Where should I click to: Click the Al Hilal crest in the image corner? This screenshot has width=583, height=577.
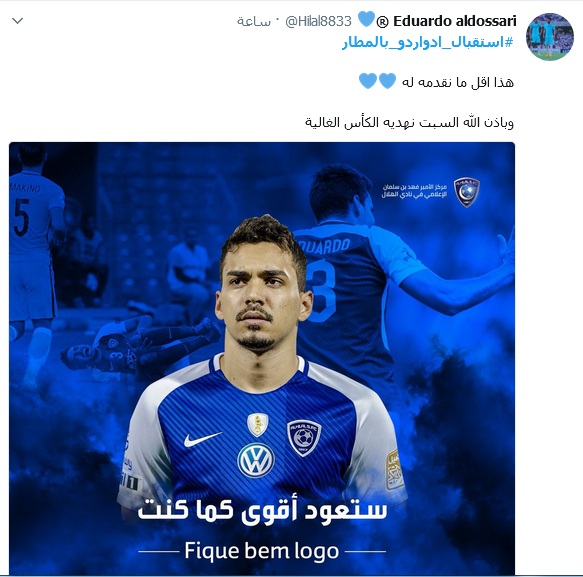click(x=467, y=192)
